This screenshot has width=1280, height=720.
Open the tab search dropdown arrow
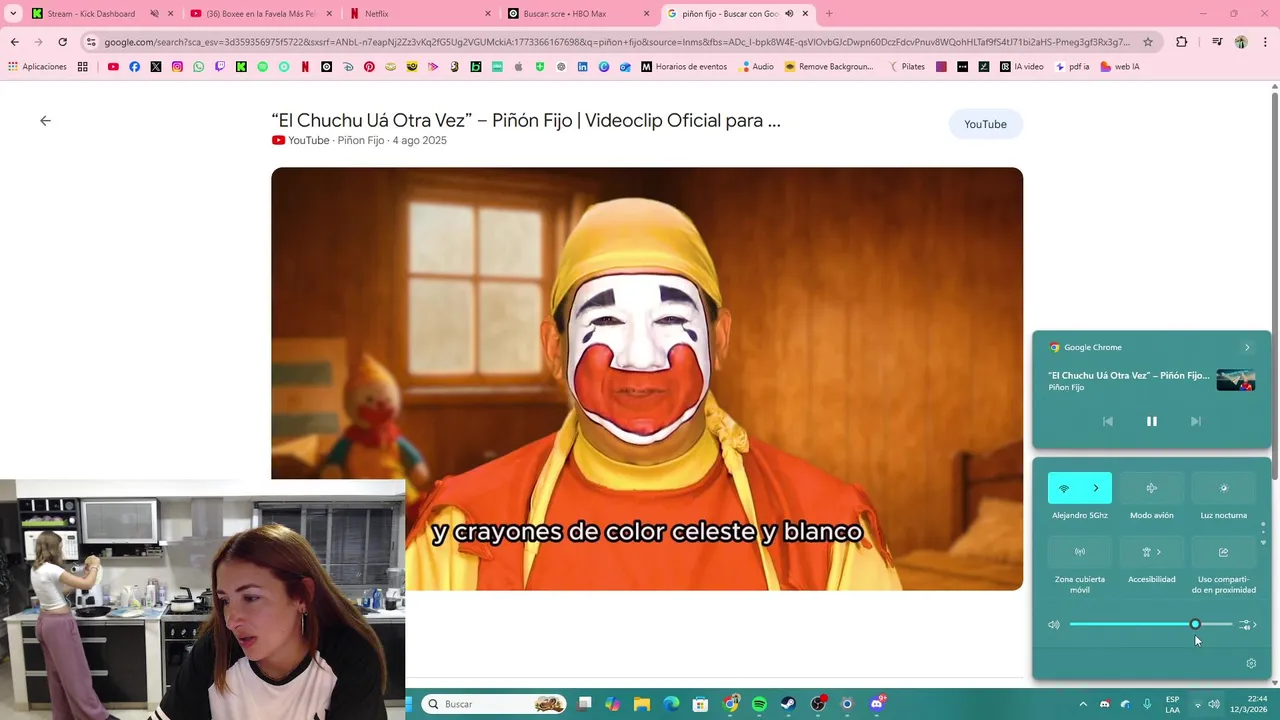[x=13, y=14]
